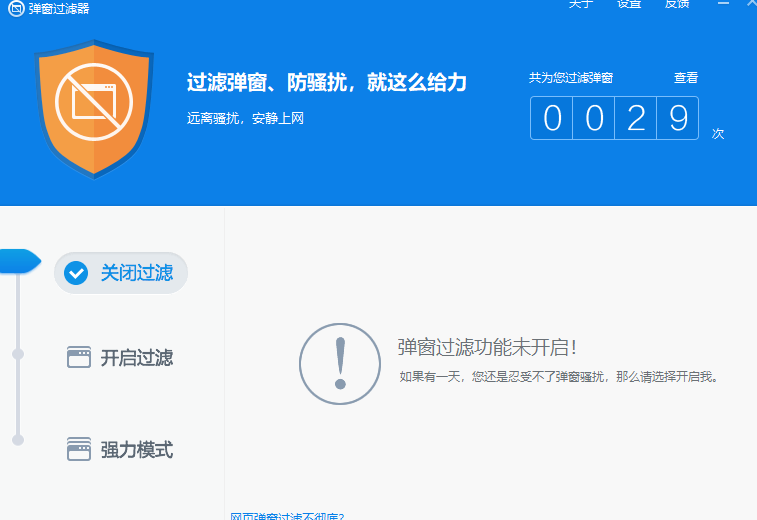
Task: Click the blue checkmark icon beside 关闭过滤
Action: point(77,273)
